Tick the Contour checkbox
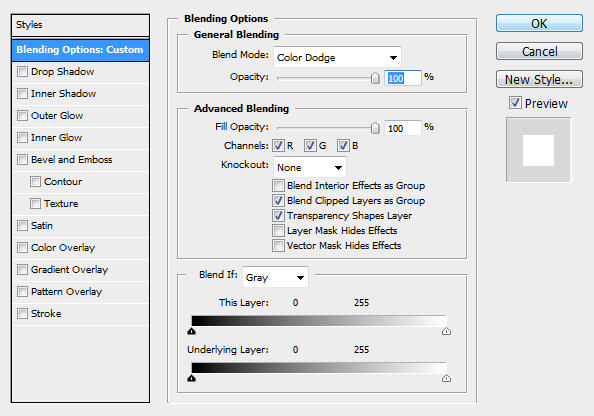This screenshot has height=416, width=594. [x=35, y=181]
